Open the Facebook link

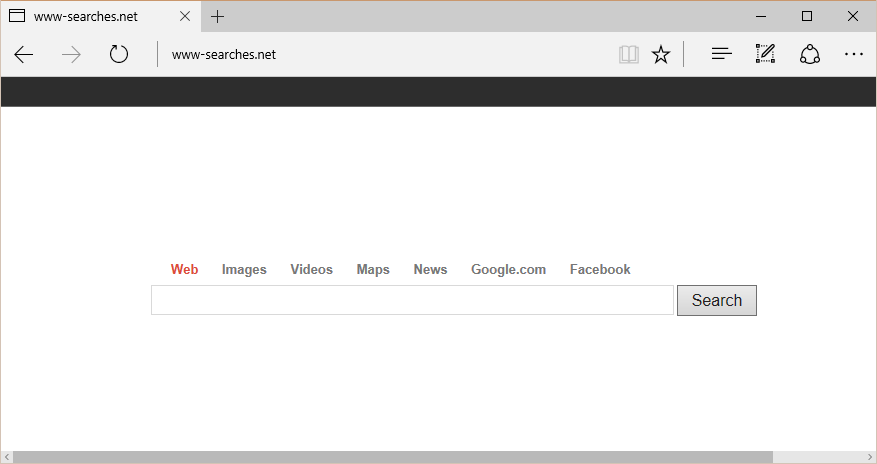click(600, 269)
